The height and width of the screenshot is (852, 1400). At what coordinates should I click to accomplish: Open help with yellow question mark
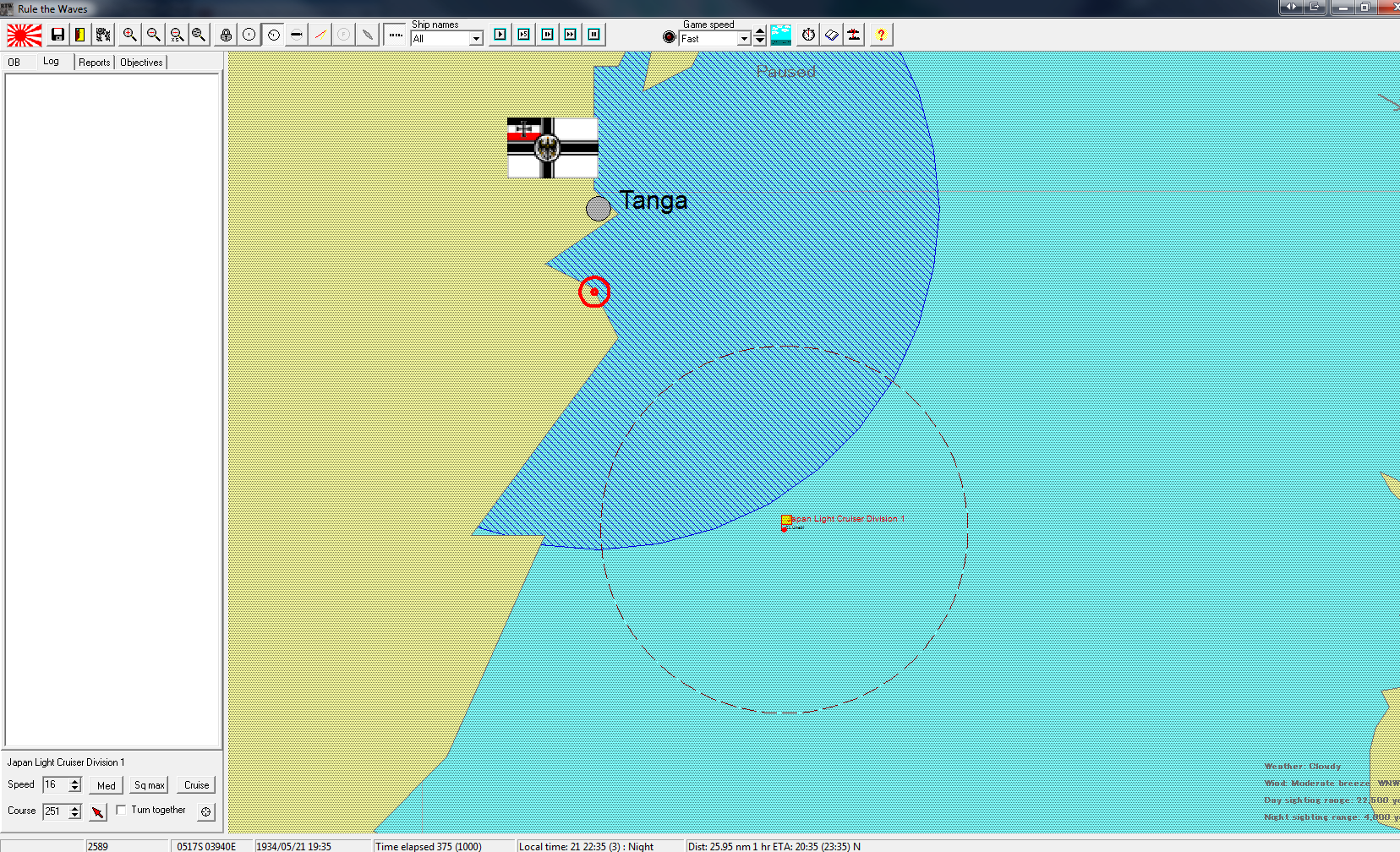tap(881, 35)
